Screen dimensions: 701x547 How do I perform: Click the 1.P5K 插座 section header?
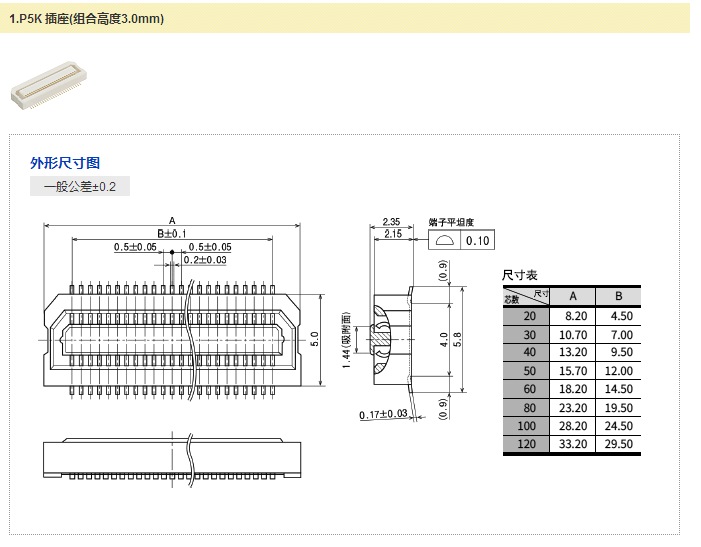pyautogui.click(x=87, y=19)
